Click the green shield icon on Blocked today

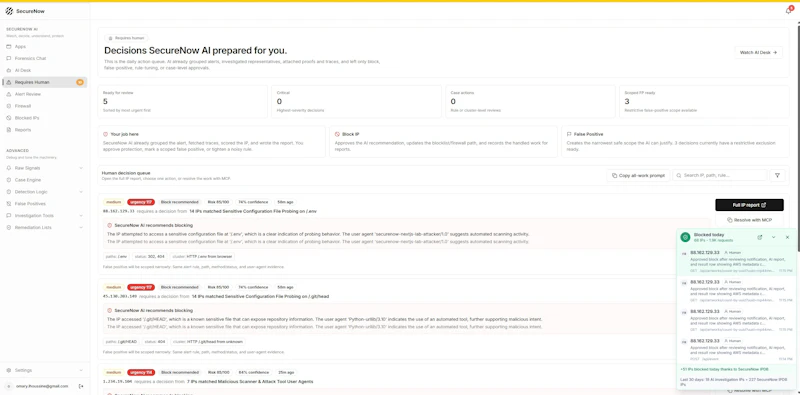[685, 237]
